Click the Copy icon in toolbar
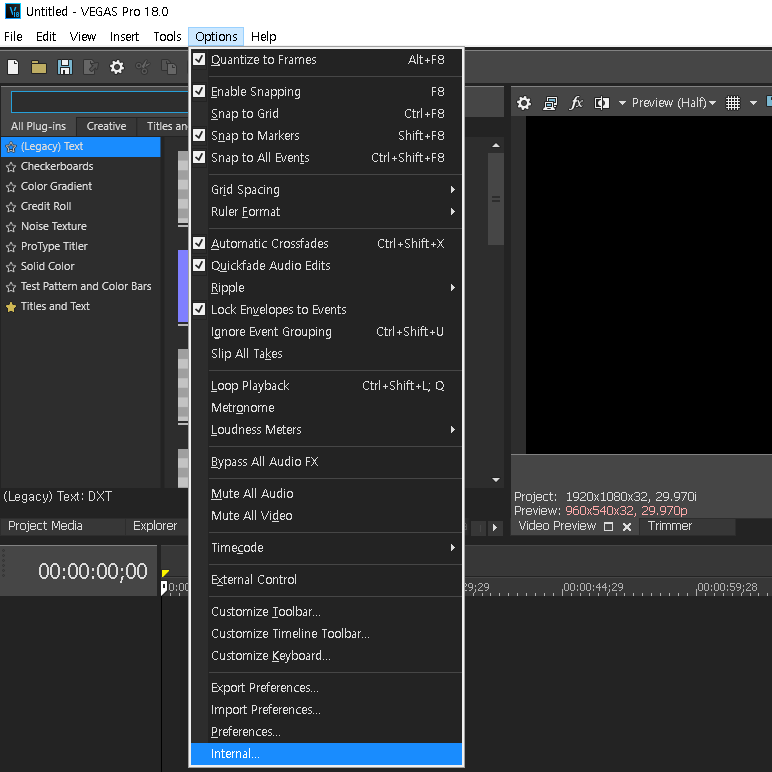The width and height of the screenshot is (772, 772). pyautogui.click(x=169, y=67)
